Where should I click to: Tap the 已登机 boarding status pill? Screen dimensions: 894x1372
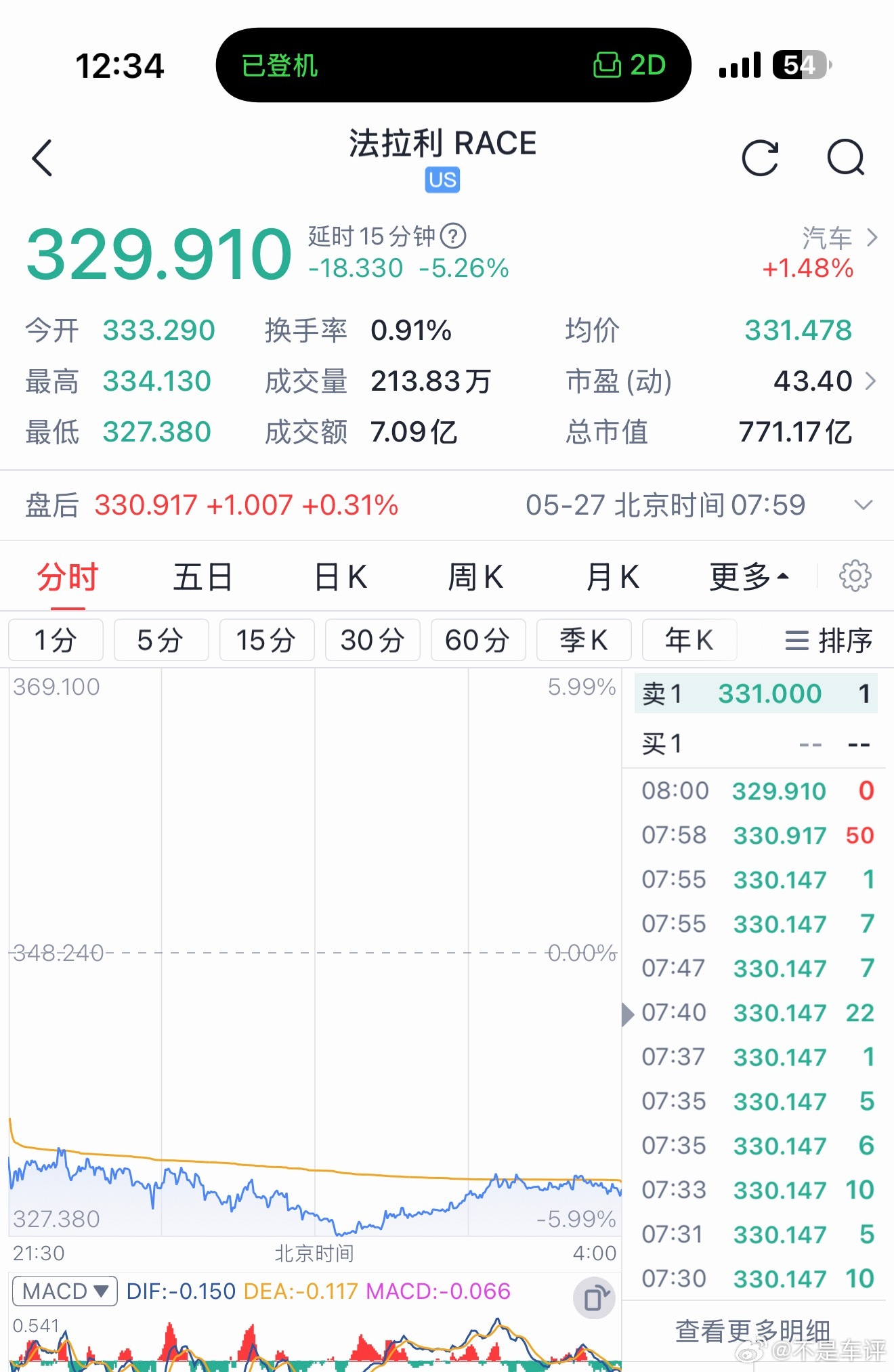pos(279,66)
